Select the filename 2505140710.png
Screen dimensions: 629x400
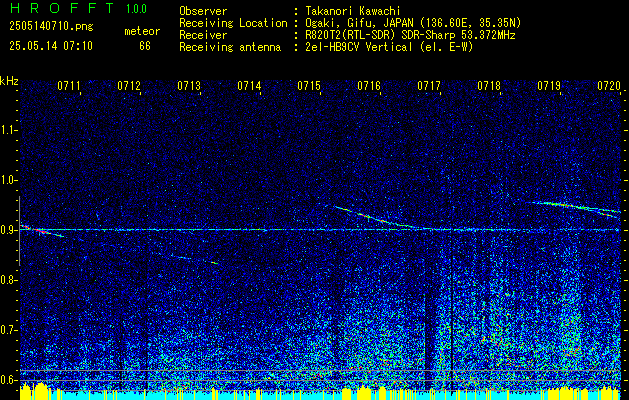click(51, 27)
